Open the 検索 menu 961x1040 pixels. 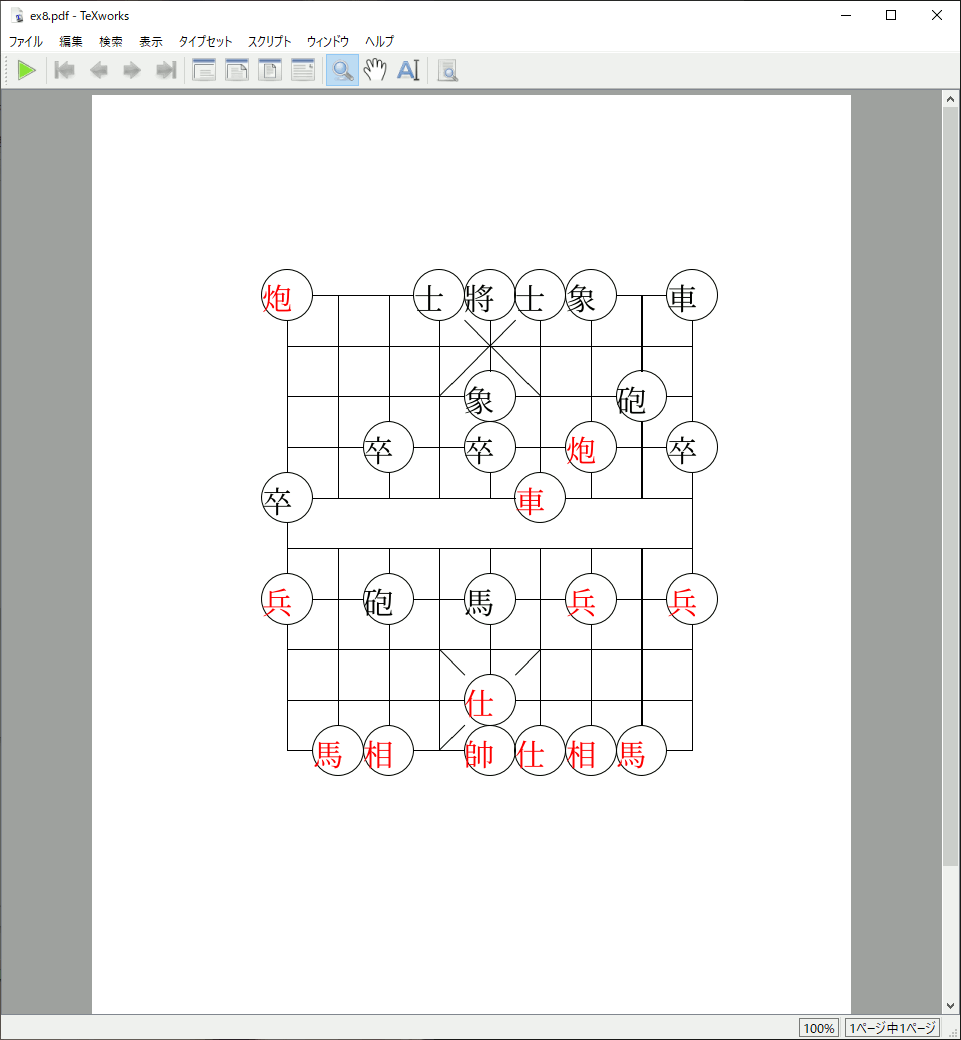tap(111, 41)
